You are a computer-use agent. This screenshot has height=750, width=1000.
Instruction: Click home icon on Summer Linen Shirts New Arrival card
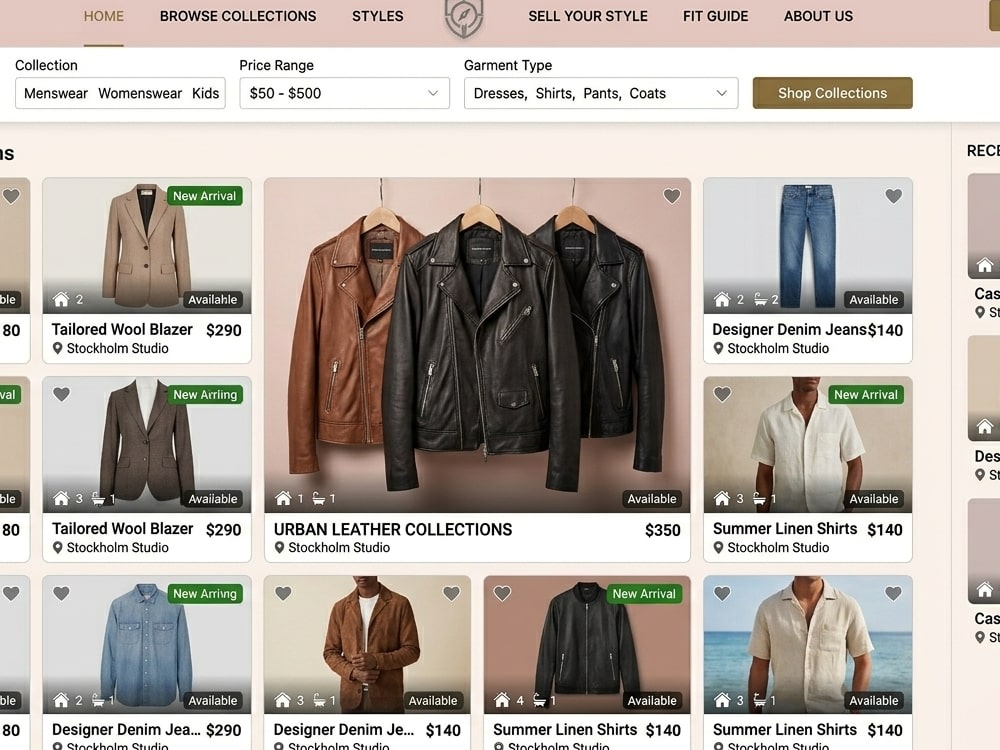(x=722, y=498)
